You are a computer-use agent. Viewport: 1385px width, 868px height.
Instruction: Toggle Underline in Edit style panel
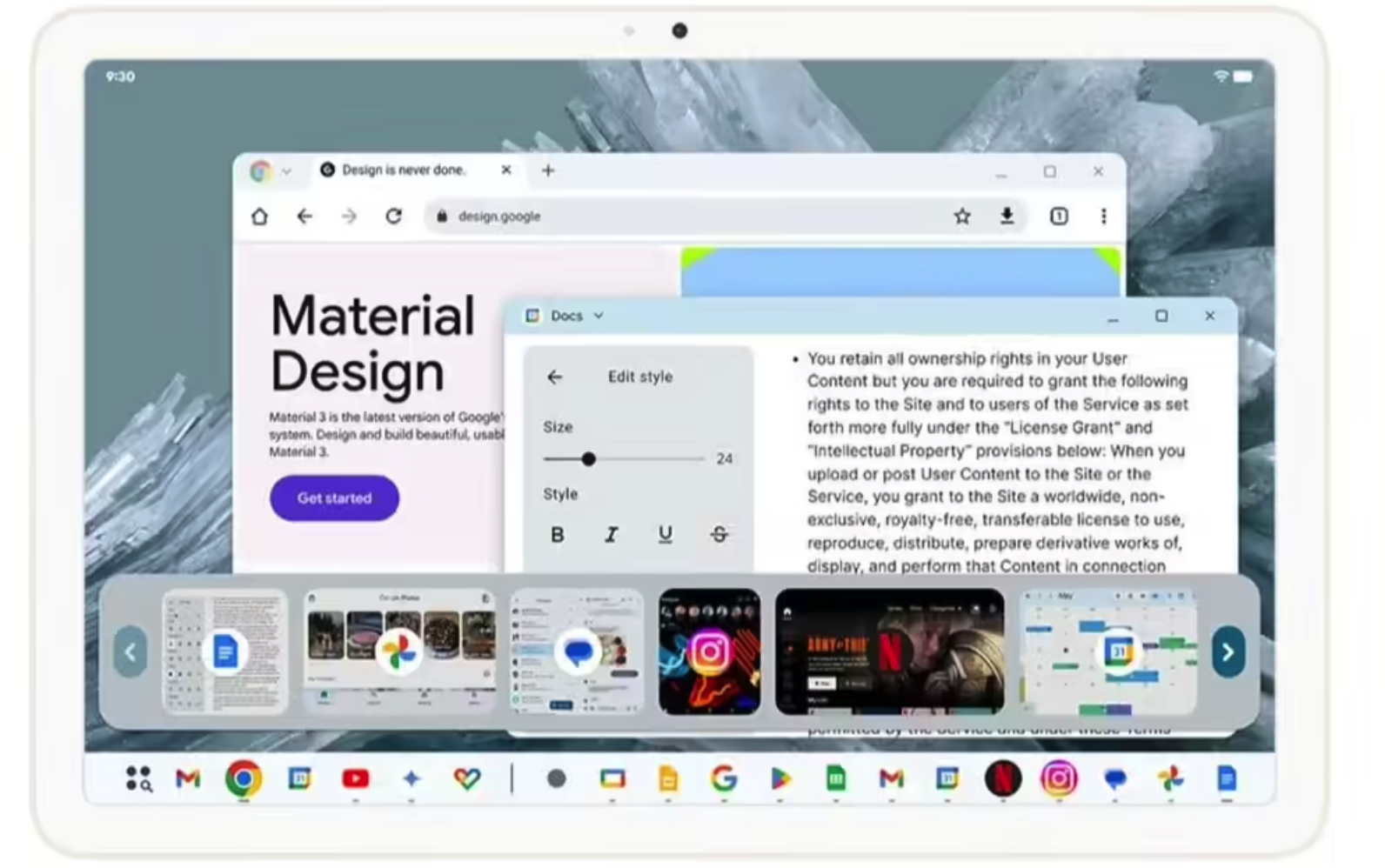[x=666, y=534]
